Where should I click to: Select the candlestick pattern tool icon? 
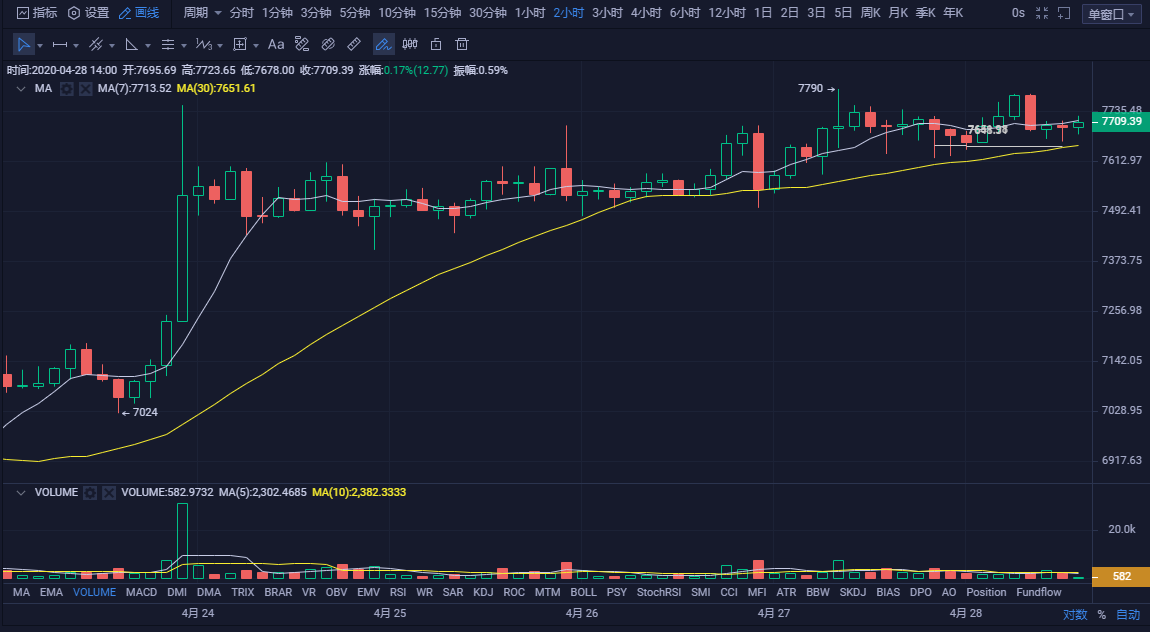pyautogui.click(x=410, y=45)
